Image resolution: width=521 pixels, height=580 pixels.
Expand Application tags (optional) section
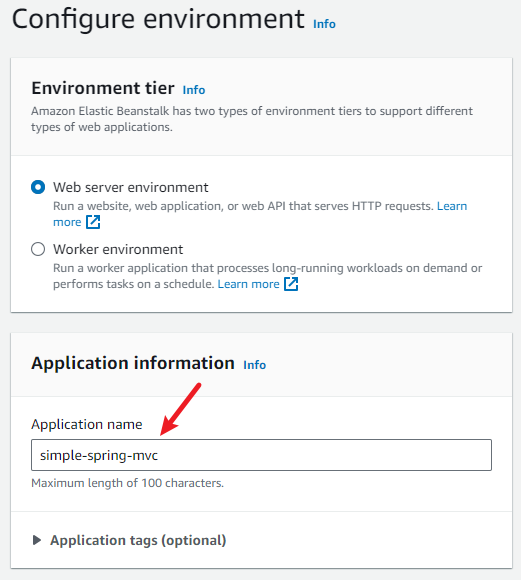click(x=129, y=540)
